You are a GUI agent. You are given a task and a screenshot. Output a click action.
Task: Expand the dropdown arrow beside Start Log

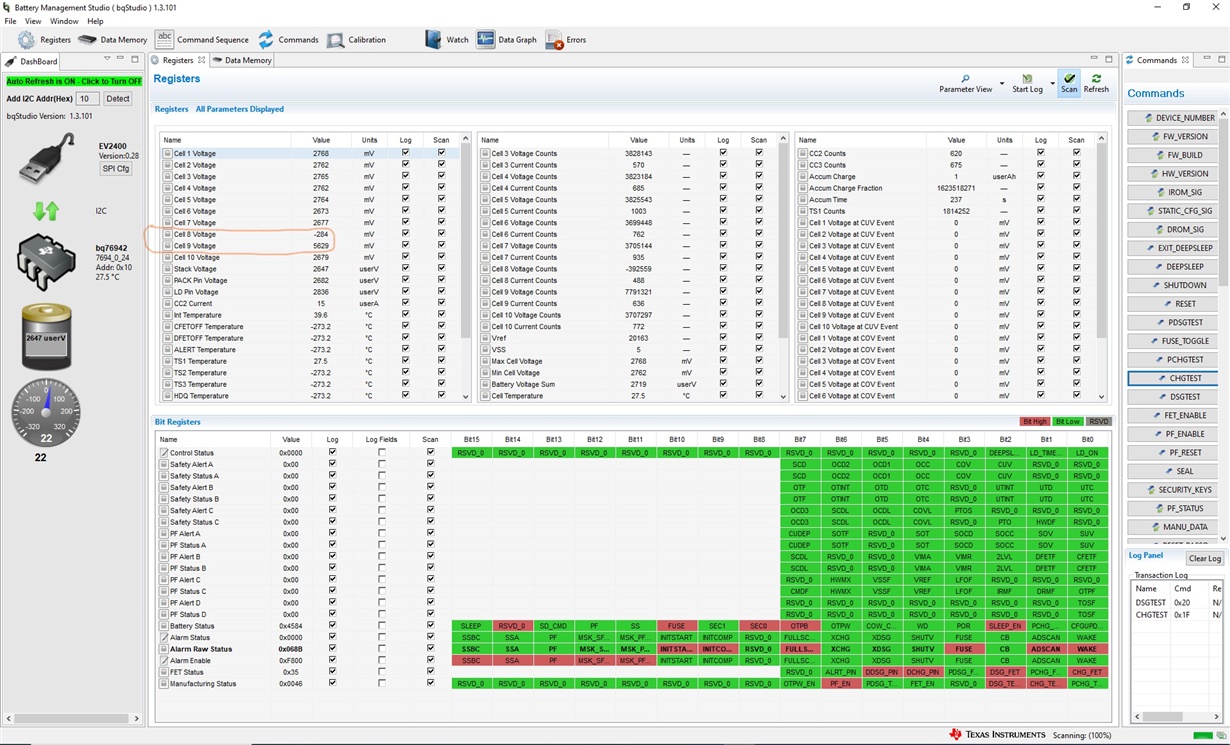coord(1052,83)
